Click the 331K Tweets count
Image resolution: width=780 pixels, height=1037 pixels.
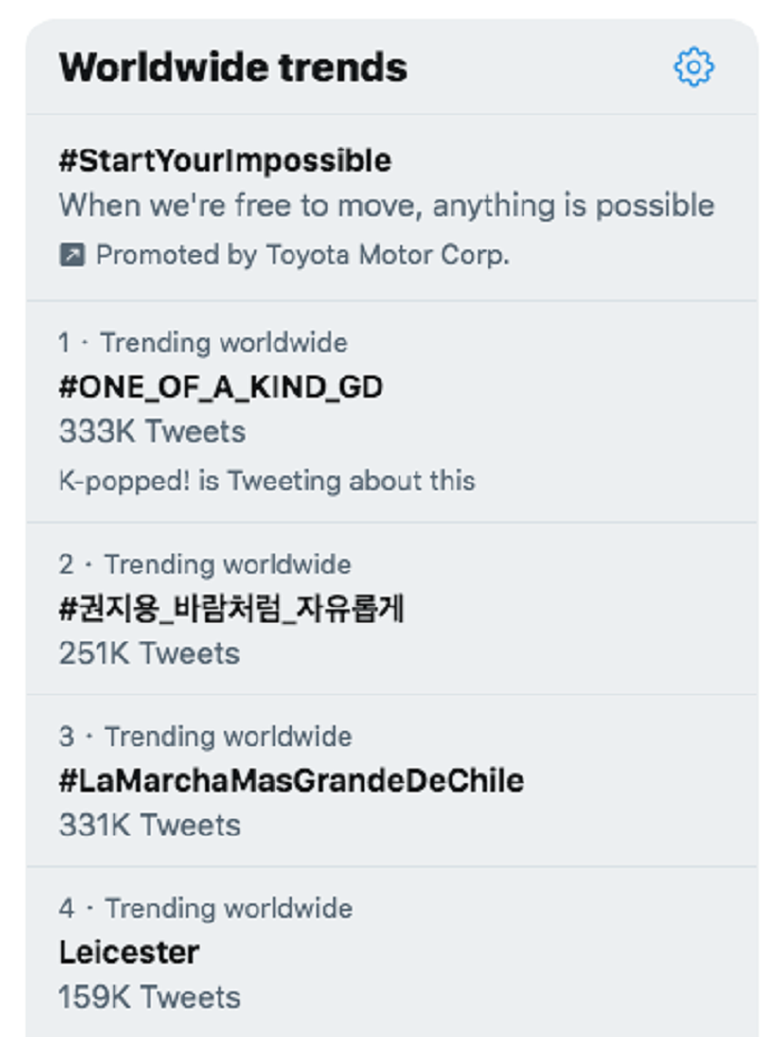coord(149,825)
